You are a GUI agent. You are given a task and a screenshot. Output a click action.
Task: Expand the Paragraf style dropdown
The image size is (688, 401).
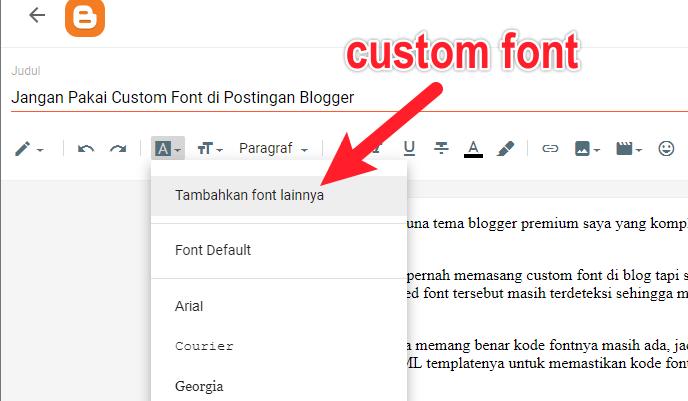click(273, 149)
